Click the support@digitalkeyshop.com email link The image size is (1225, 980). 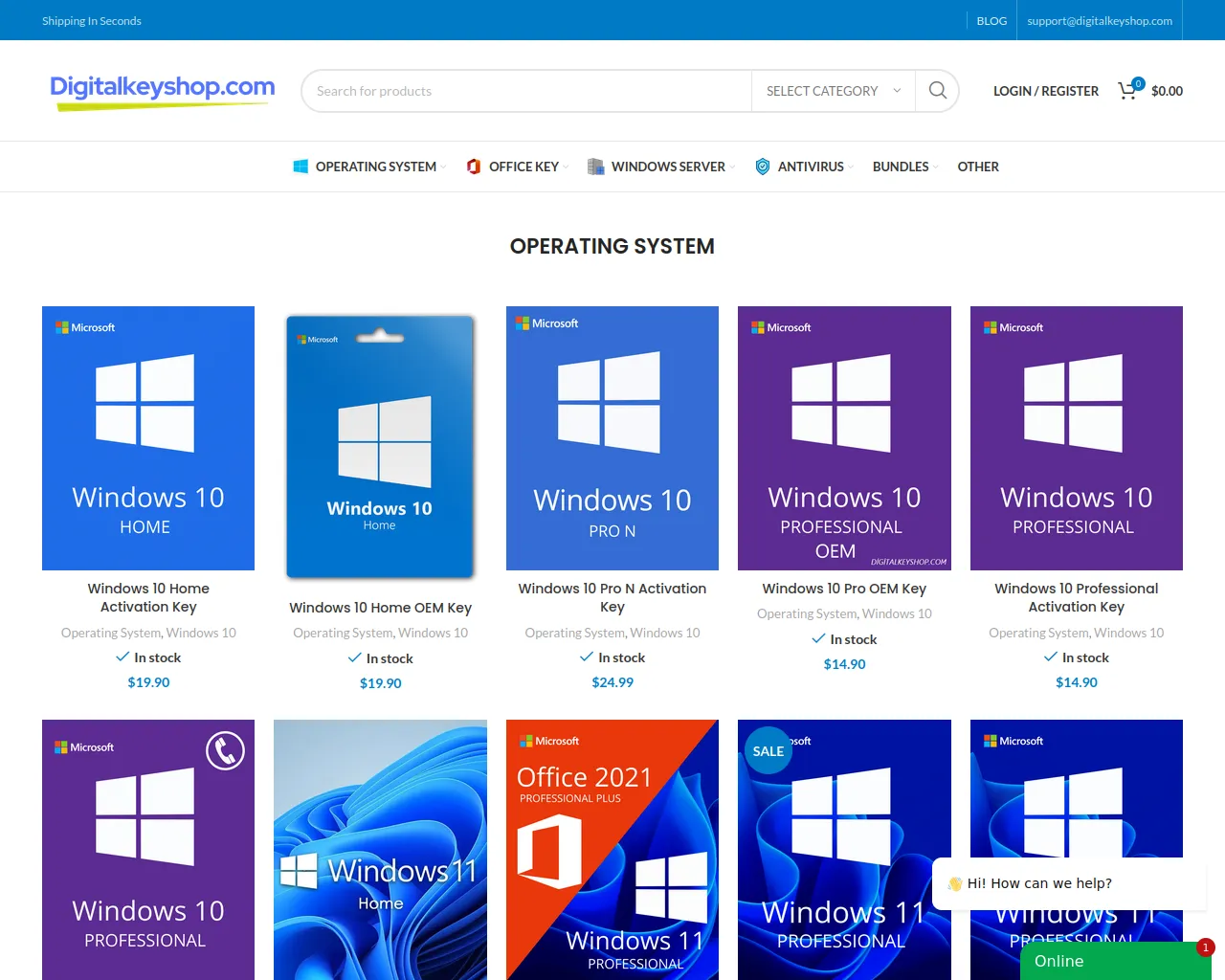(x=1100, y=21)
